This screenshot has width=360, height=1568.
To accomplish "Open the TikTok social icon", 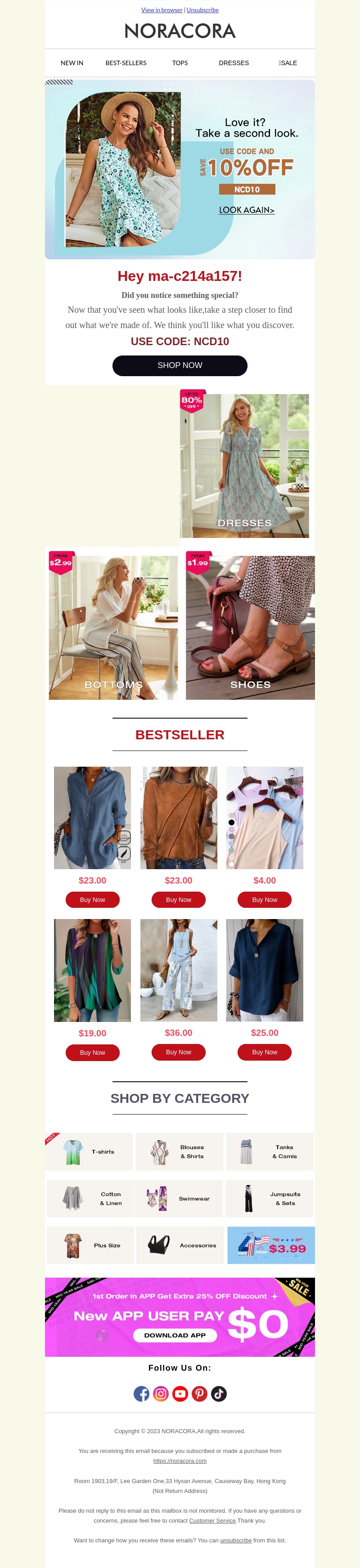I will (x=219, y=1393).
